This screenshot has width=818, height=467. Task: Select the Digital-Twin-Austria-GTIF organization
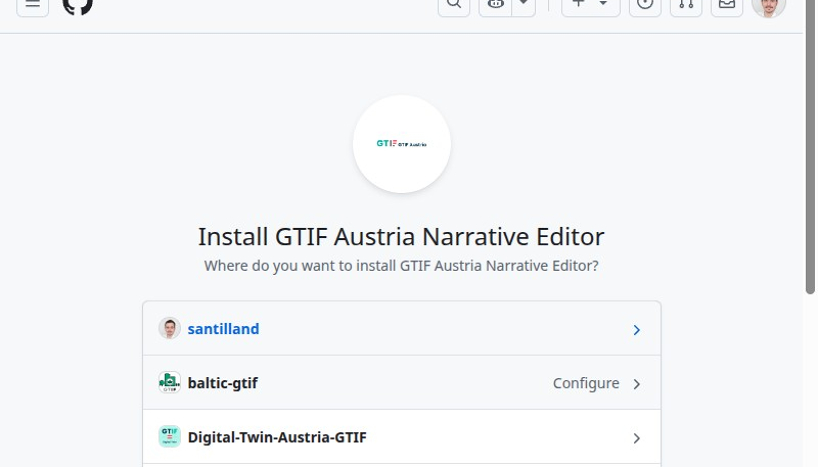coord(277,437)
